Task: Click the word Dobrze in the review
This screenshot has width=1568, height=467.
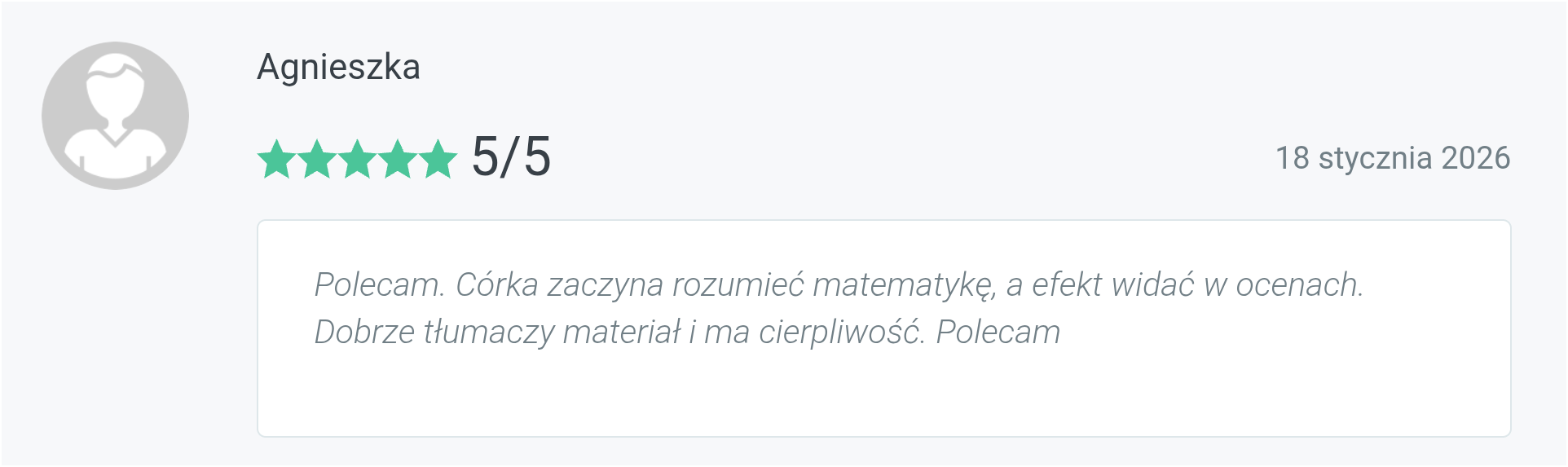Action: pyautogui.click(x=364, y=333)
